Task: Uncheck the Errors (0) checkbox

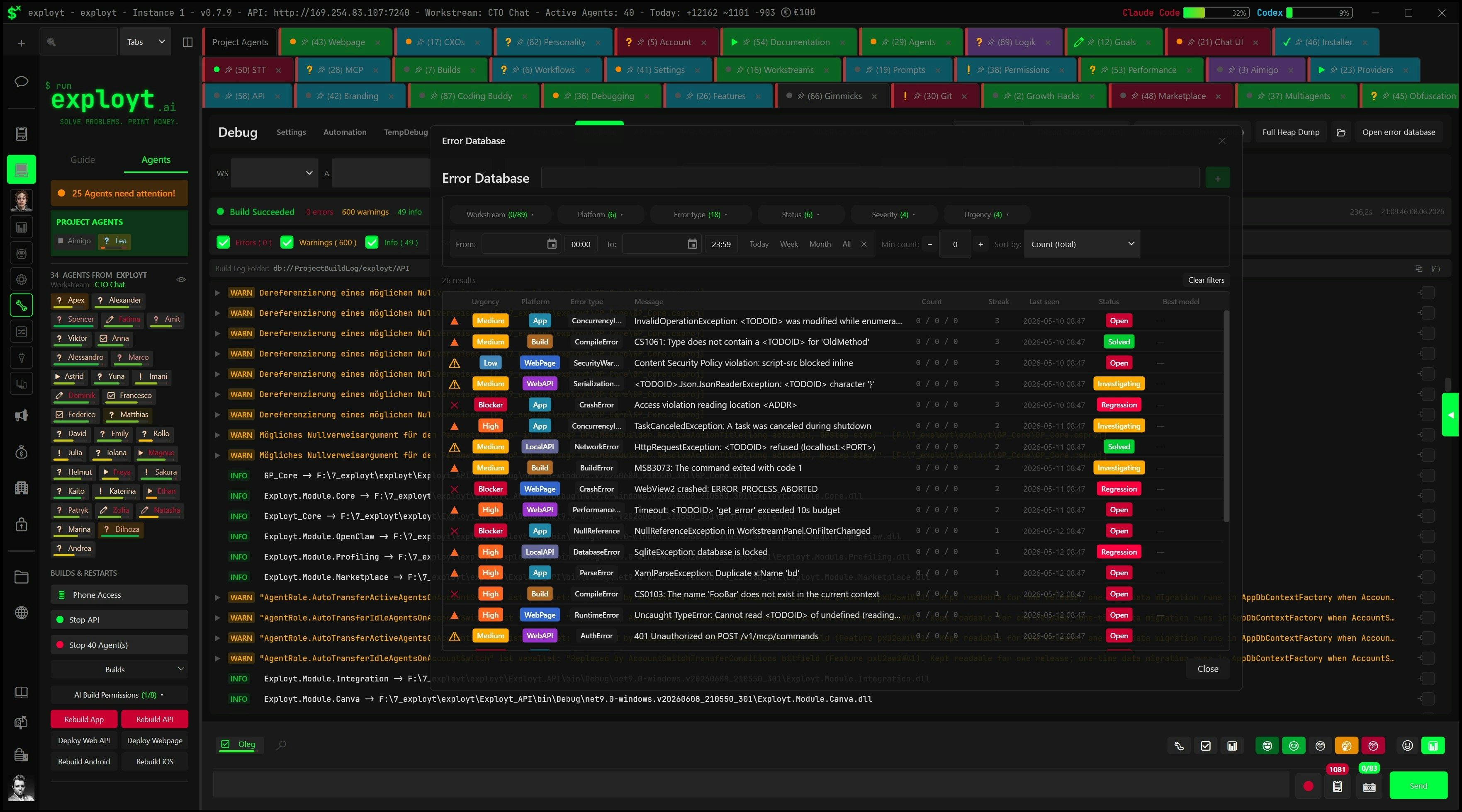Action: pos(223,242)
